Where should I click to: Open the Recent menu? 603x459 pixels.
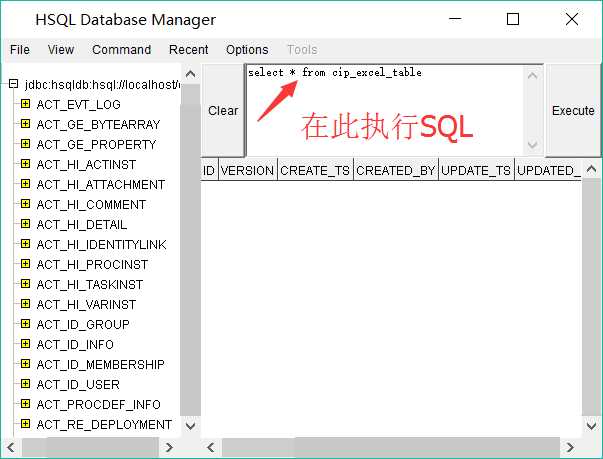point(188,50)
